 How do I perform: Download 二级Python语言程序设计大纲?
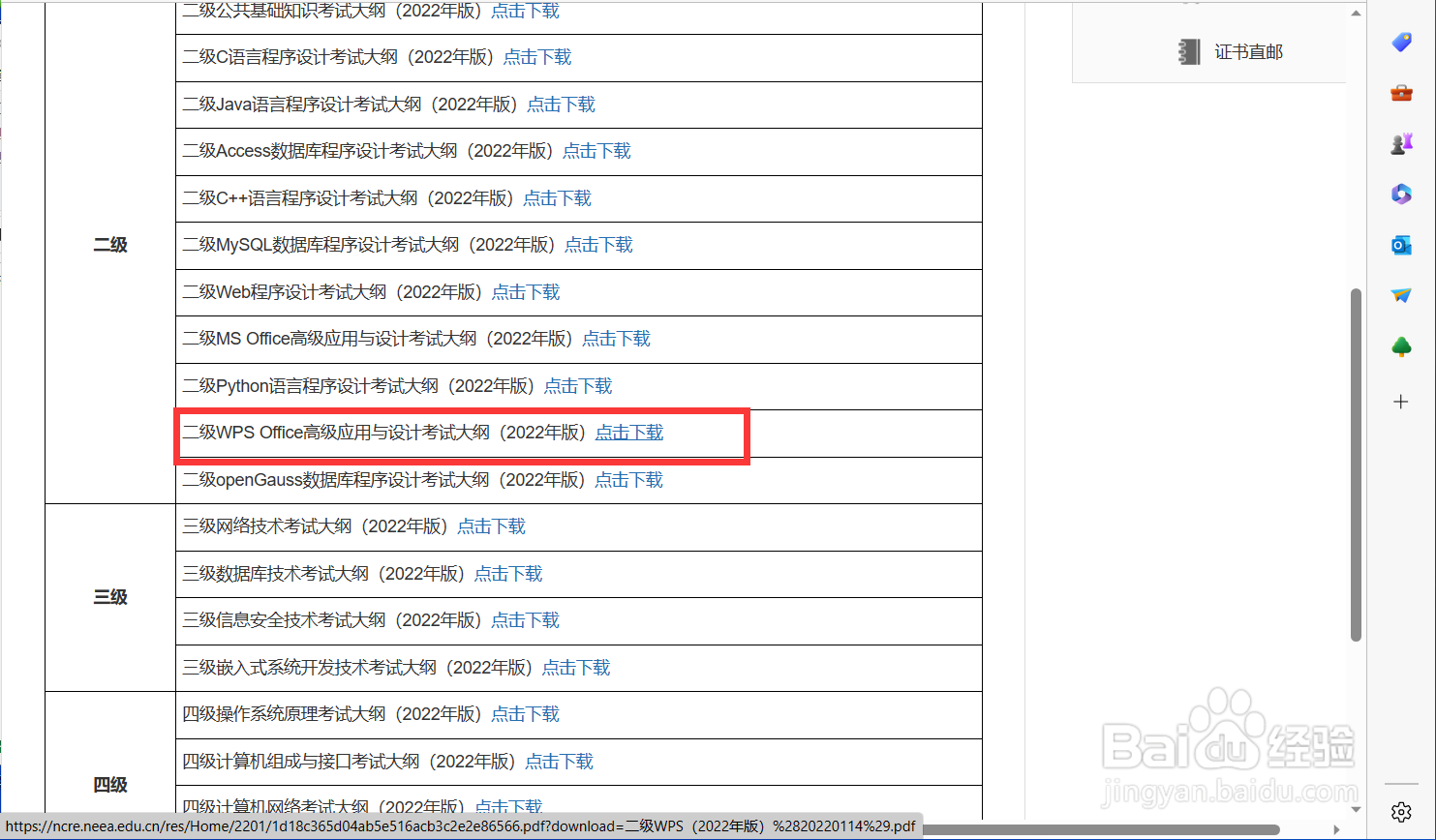(578, 386)
